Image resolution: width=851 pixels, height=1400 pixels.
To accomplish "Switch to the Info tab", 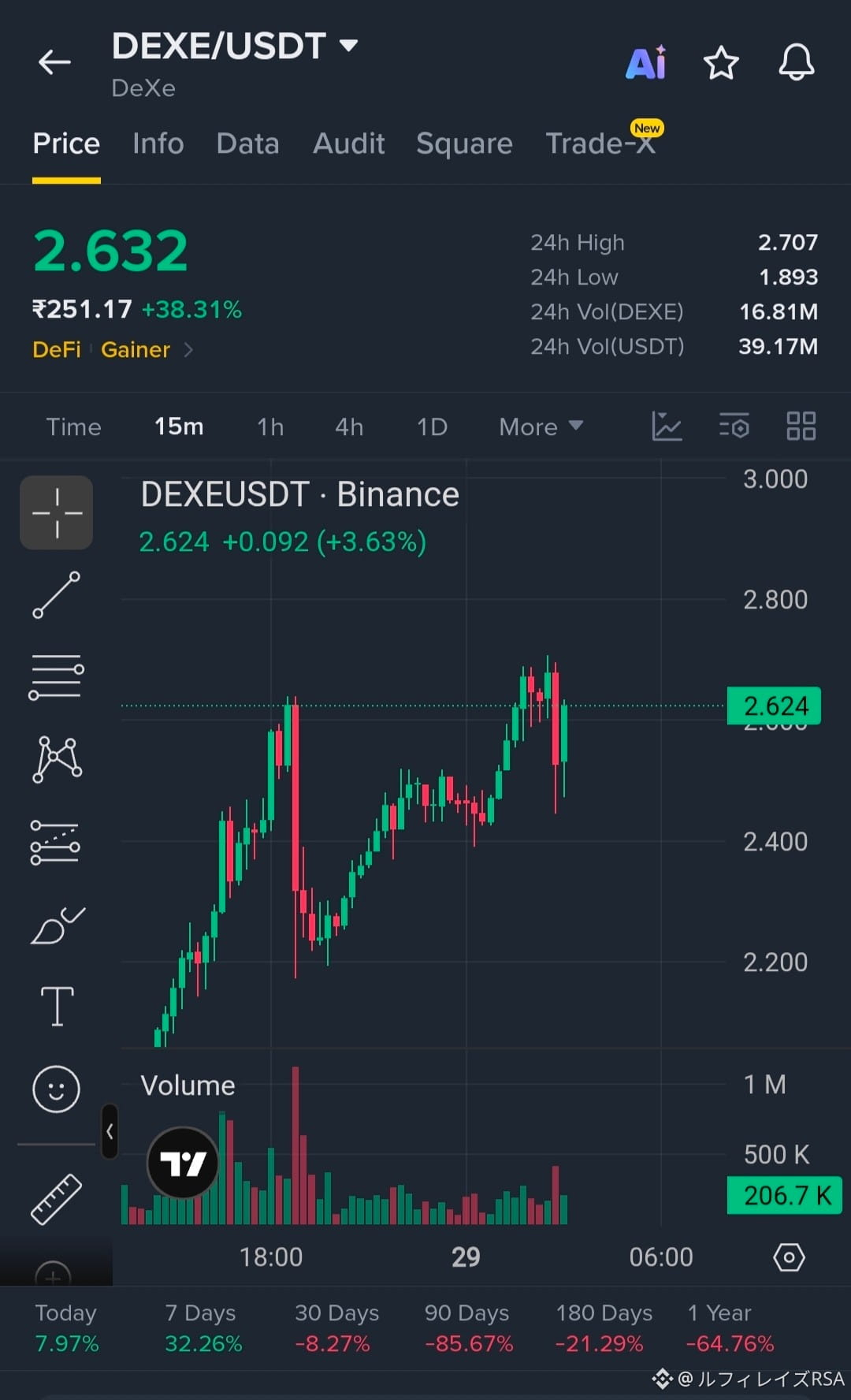I will 158,143.
